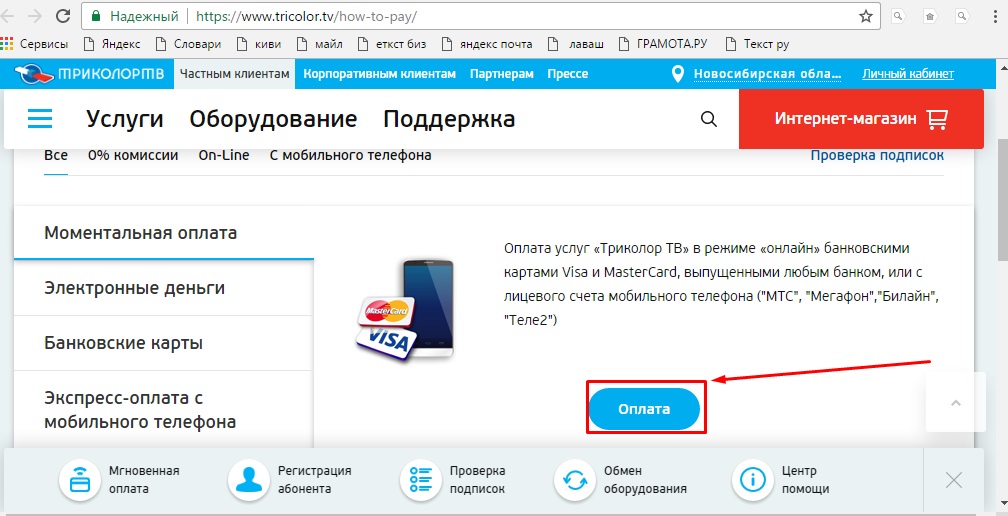Switch to Электронные деньги payment section
The image size is (1008, 516).
(134, 288)
